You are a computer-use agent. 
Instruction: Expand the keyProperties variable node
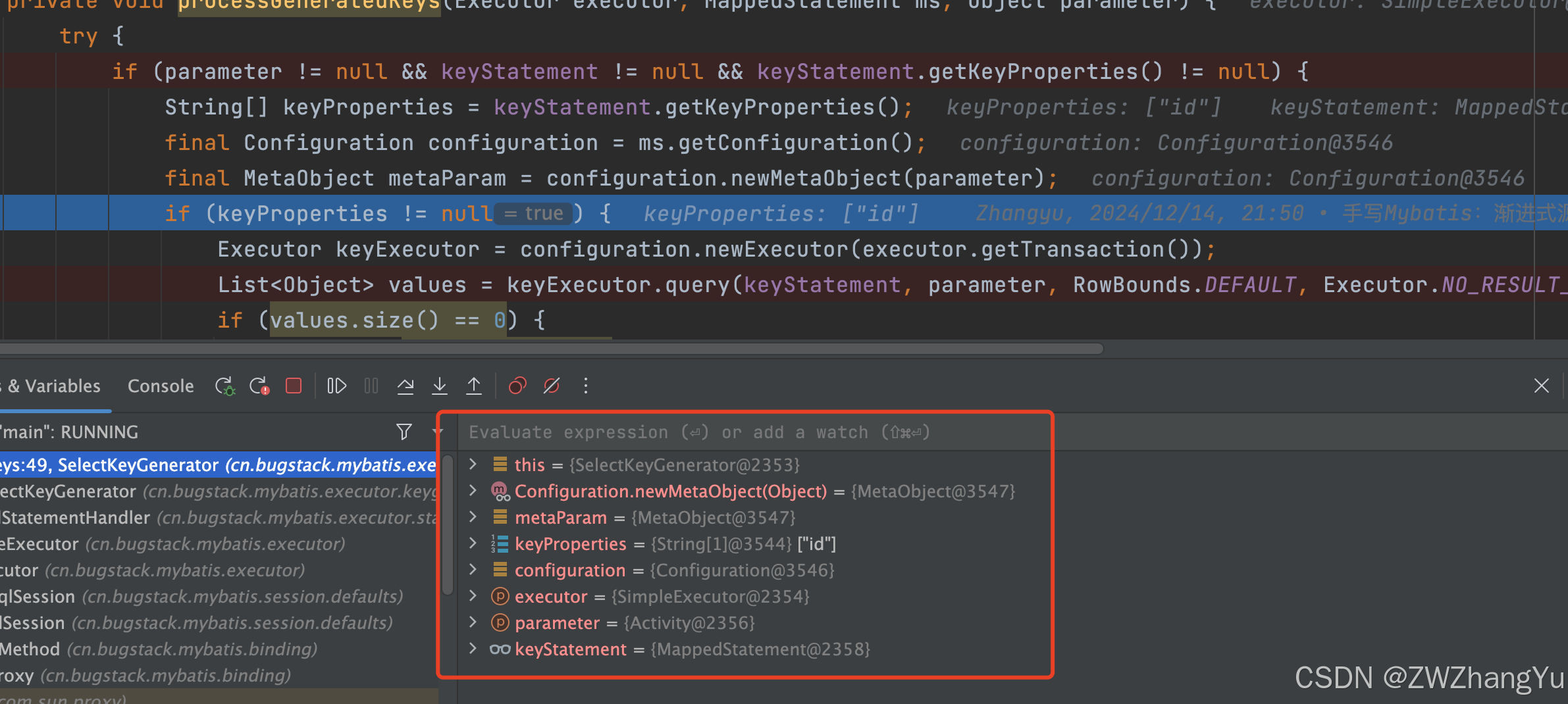pos(473,543)
